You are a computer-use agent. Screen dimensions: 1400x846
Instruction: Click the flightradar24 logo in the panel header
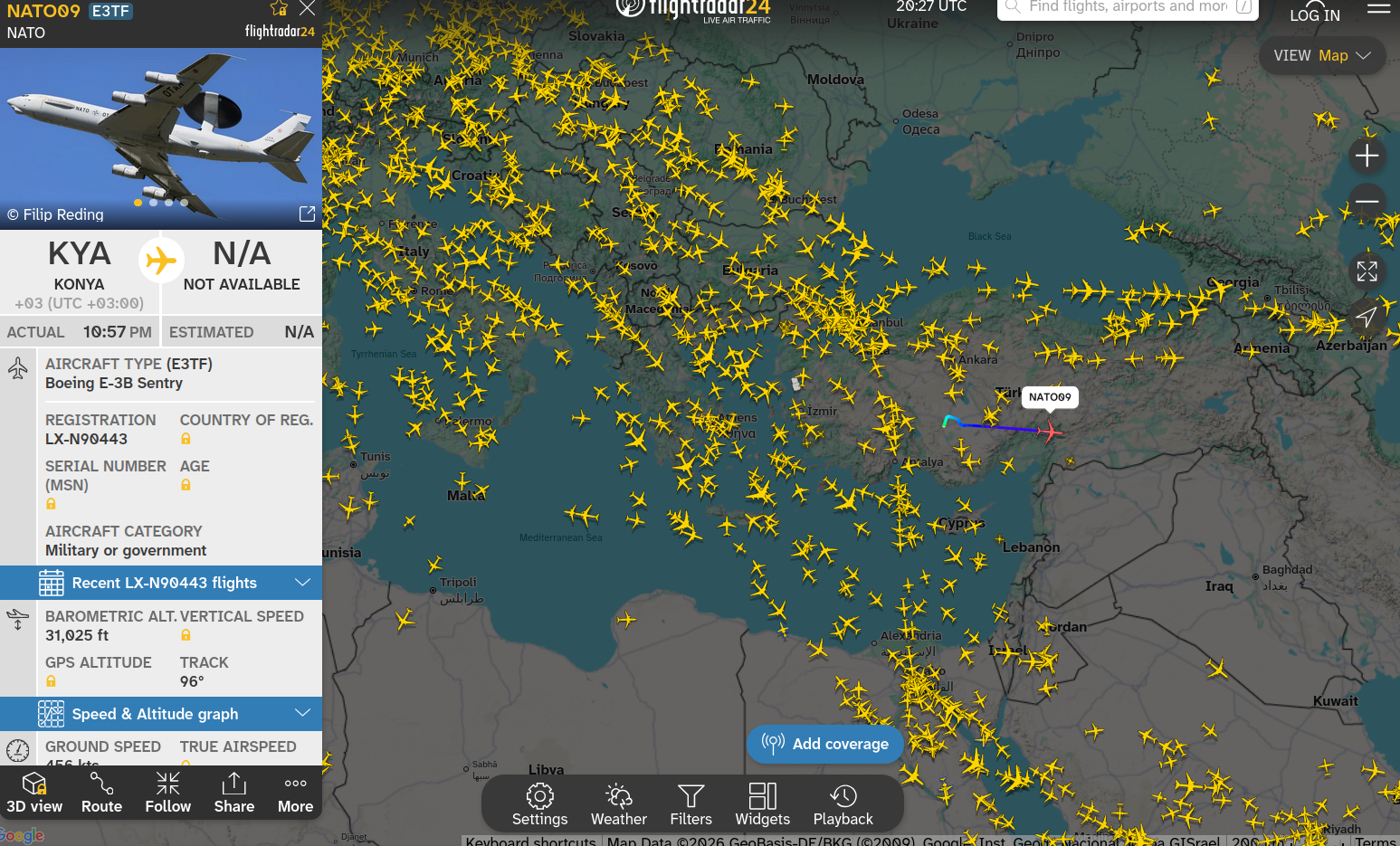[280, 32]
